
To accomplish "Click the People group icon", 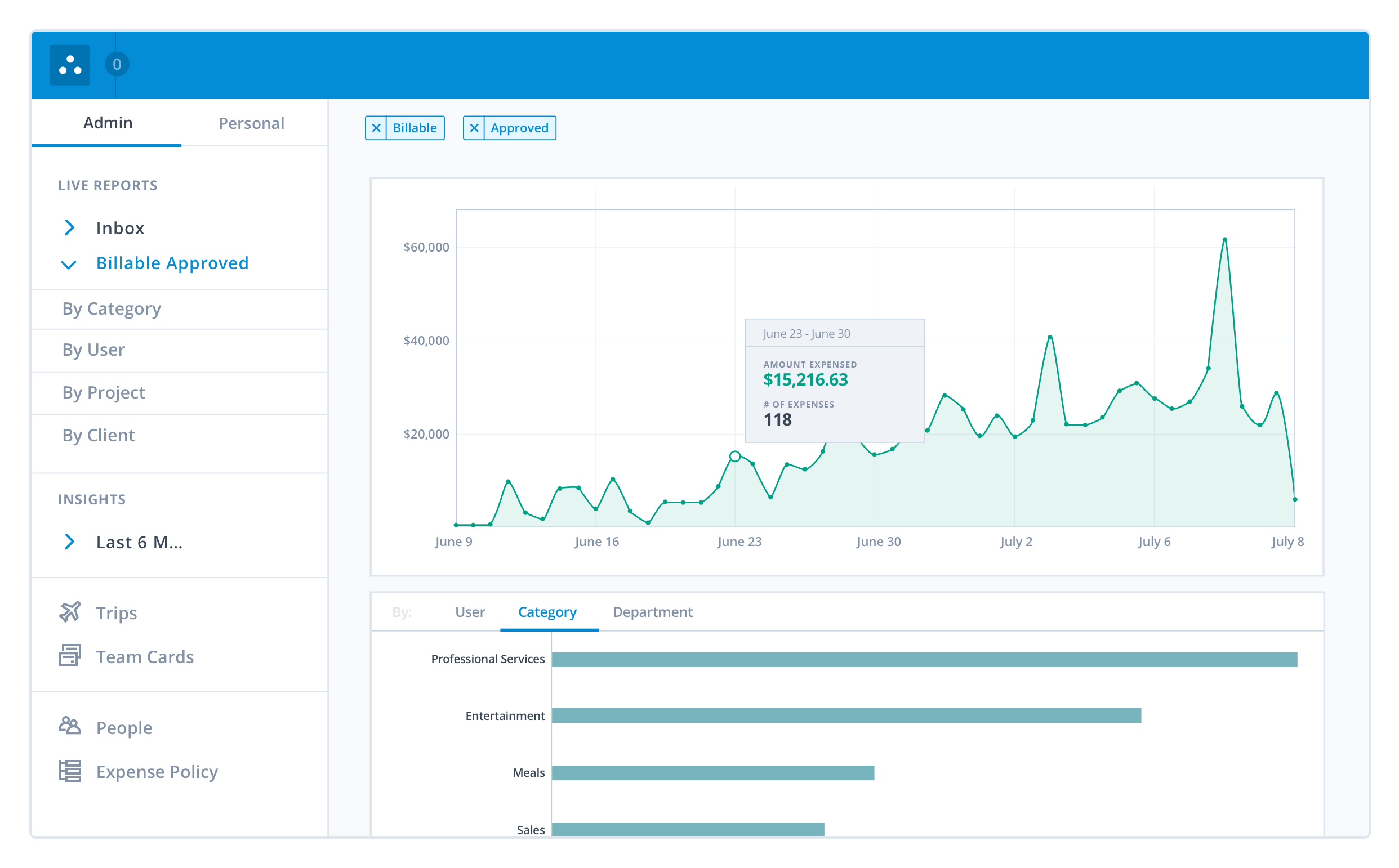I will (x=69, y=726).
